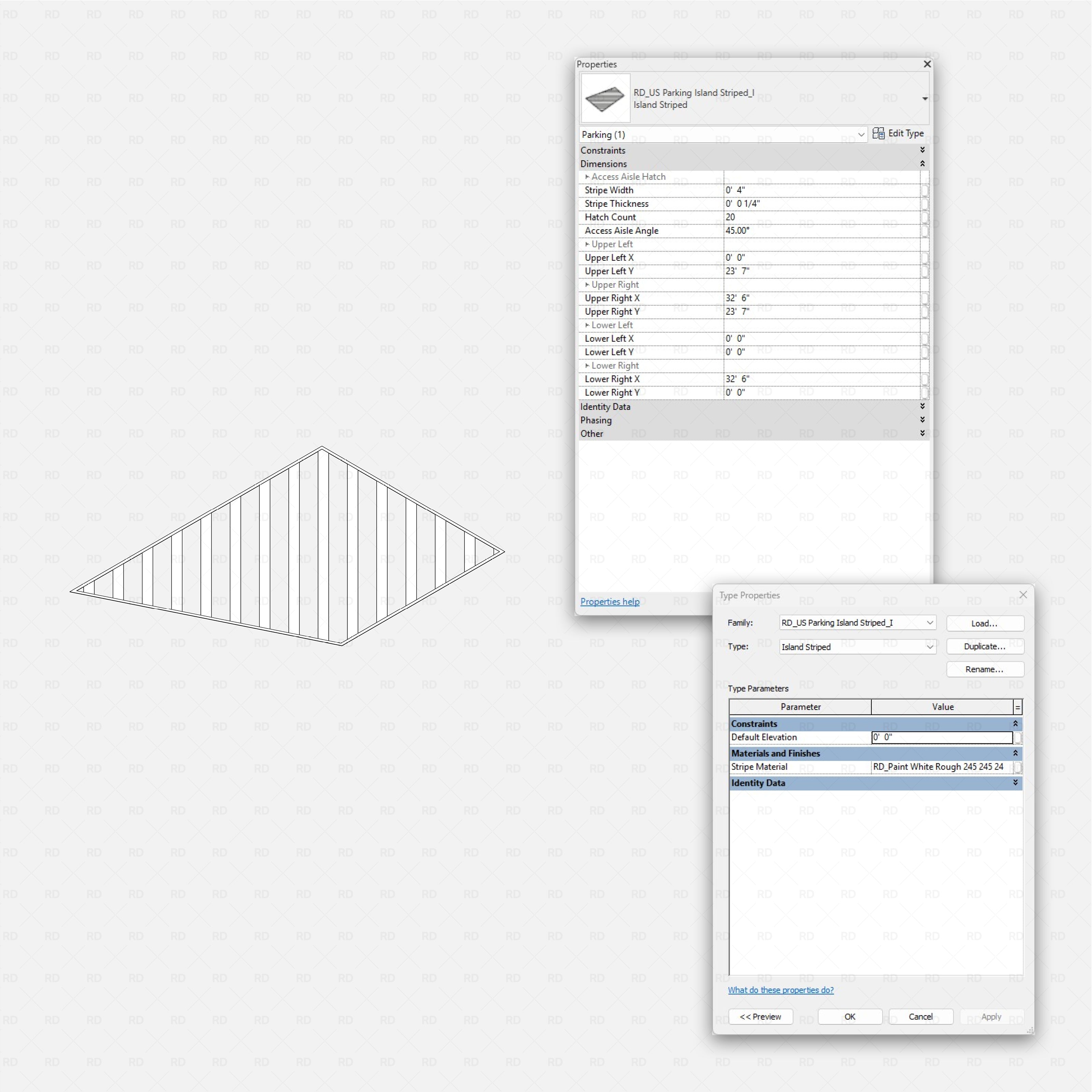Image resolution: width=1092 pixels, height=1092 pixels.
Task: Click the << Preview button
Action: tap(760, 1017)
